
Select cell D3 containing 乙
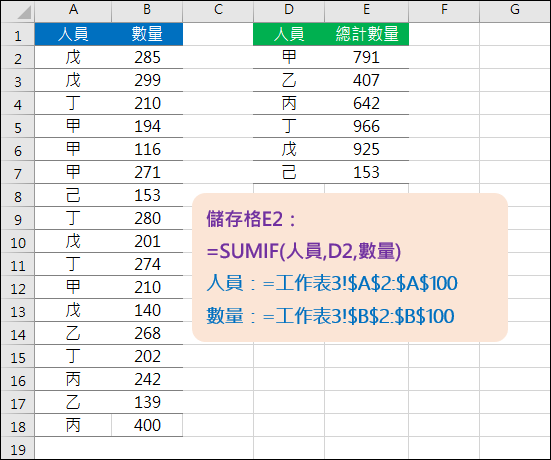pos(289,80)
